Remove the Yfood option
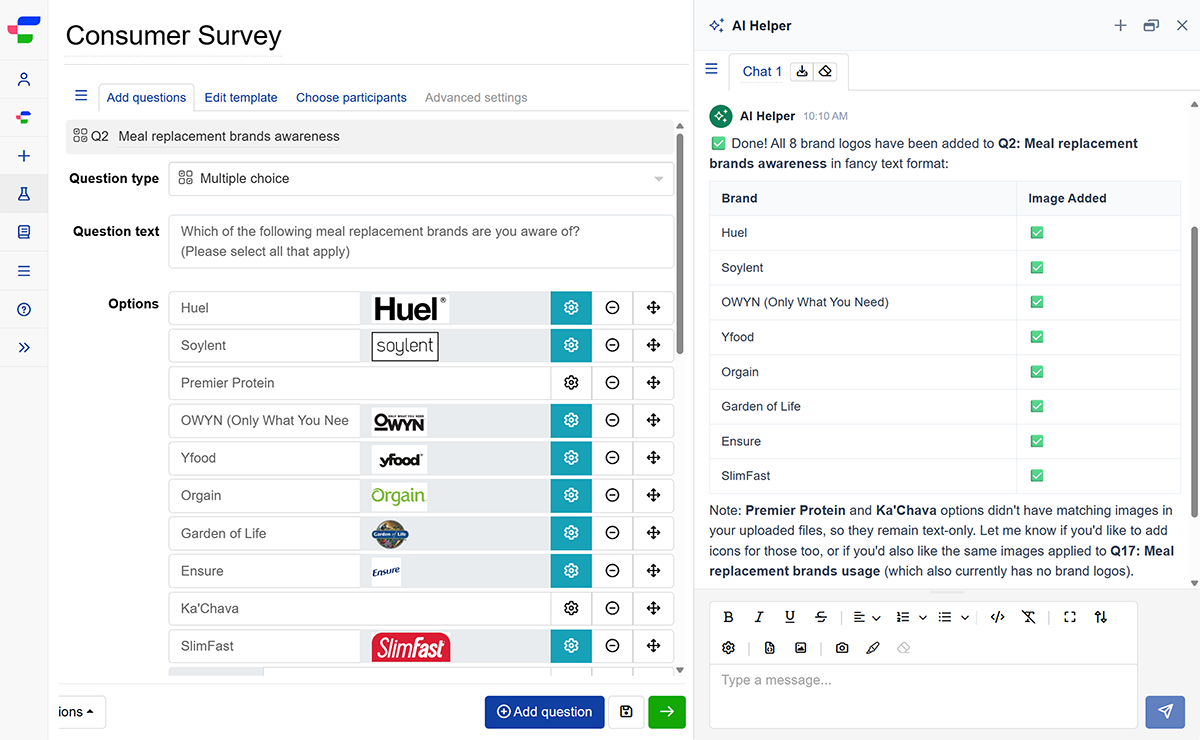1200x740 pixels. point(612,458)
